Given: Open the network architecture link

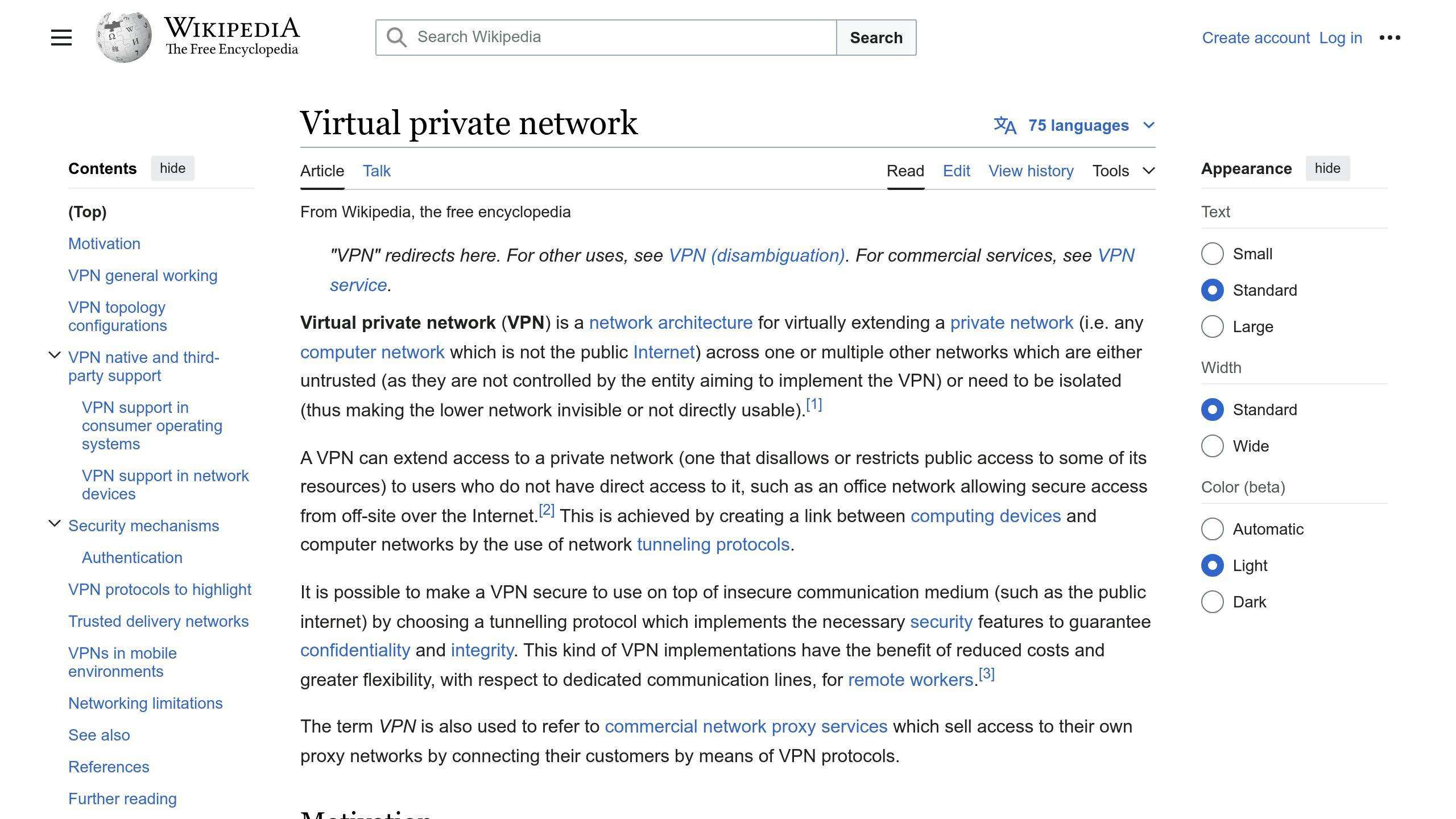Looking at the screenshot, I should coord(671,322).
